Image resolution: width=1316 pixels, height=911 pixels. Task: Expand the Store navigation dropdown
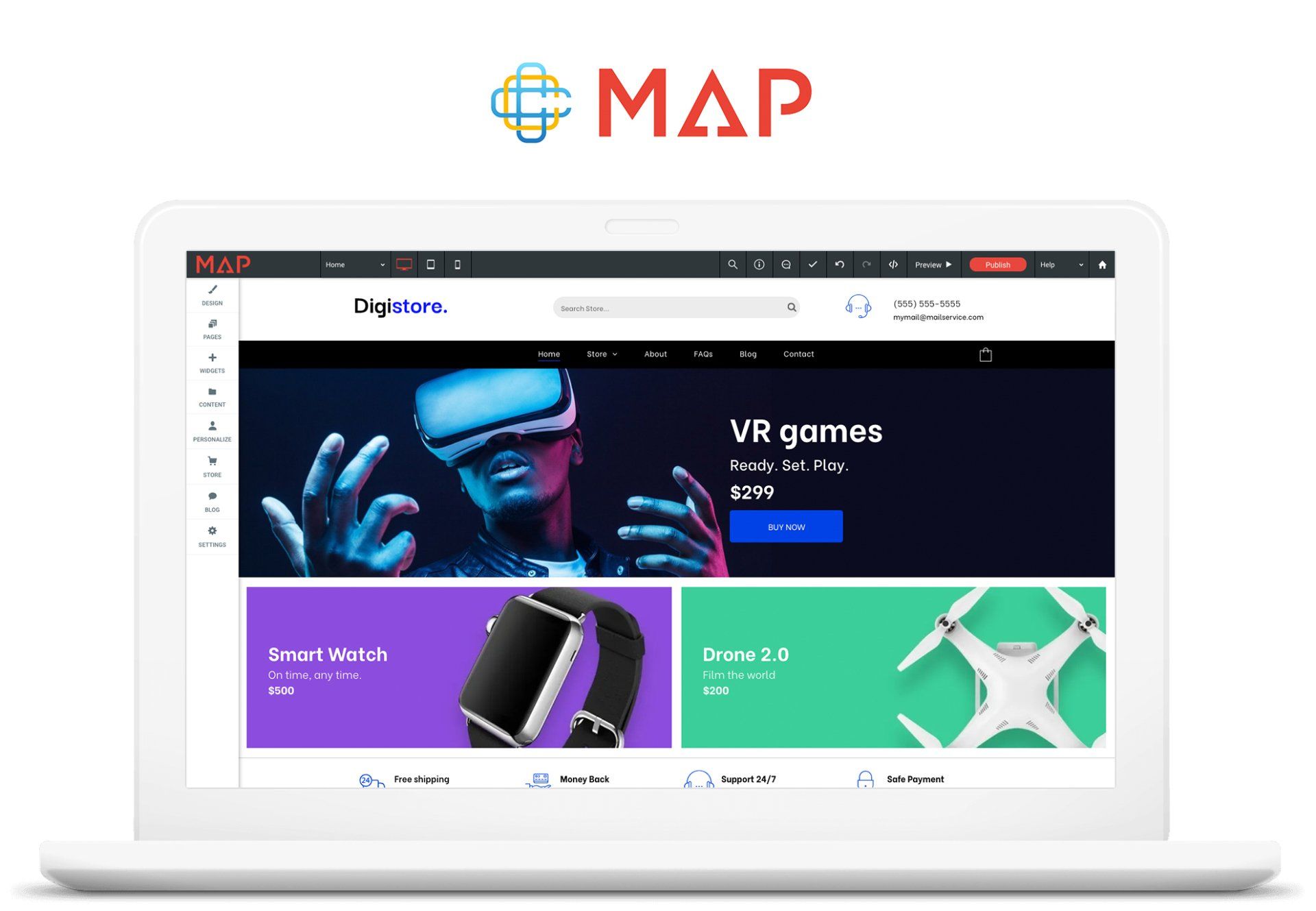pyautogui.click(x=601, y=354)
